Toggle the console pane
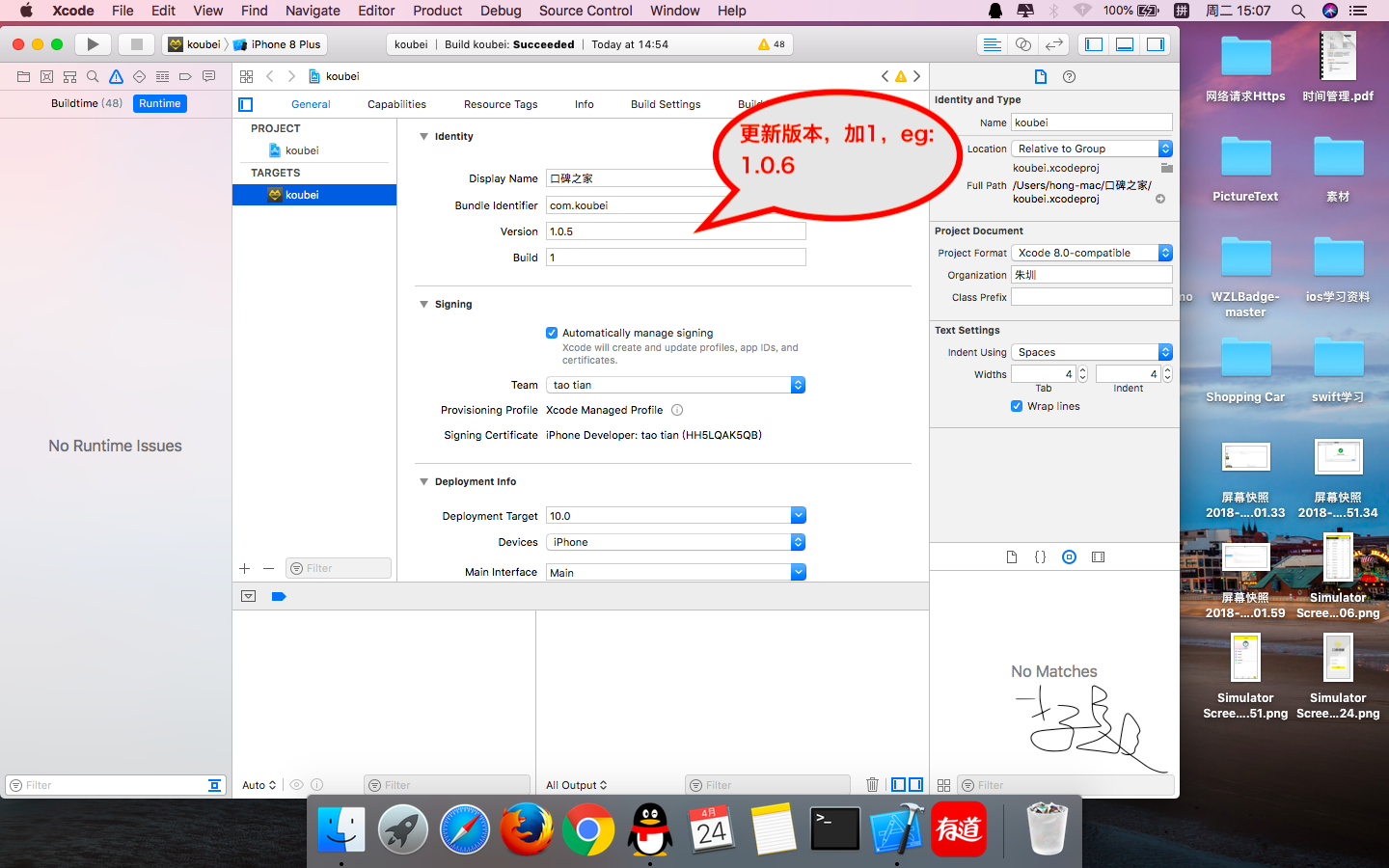Screen dimensions: 1389x868 [916, 785]
